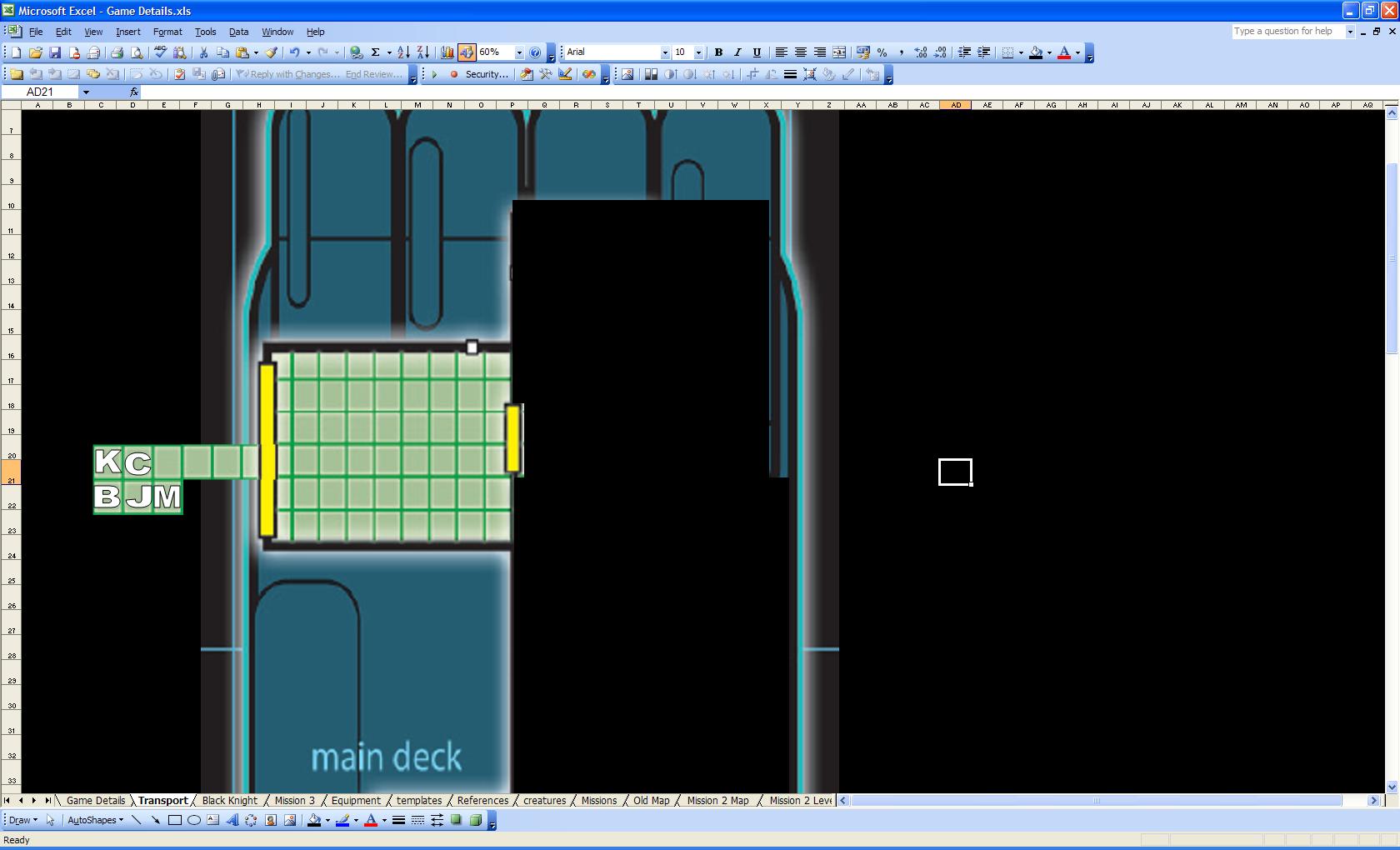Viewport: 1400px width, 850px height.
Task: Insert a hyperlink
Action: click(x=356, y=52)
